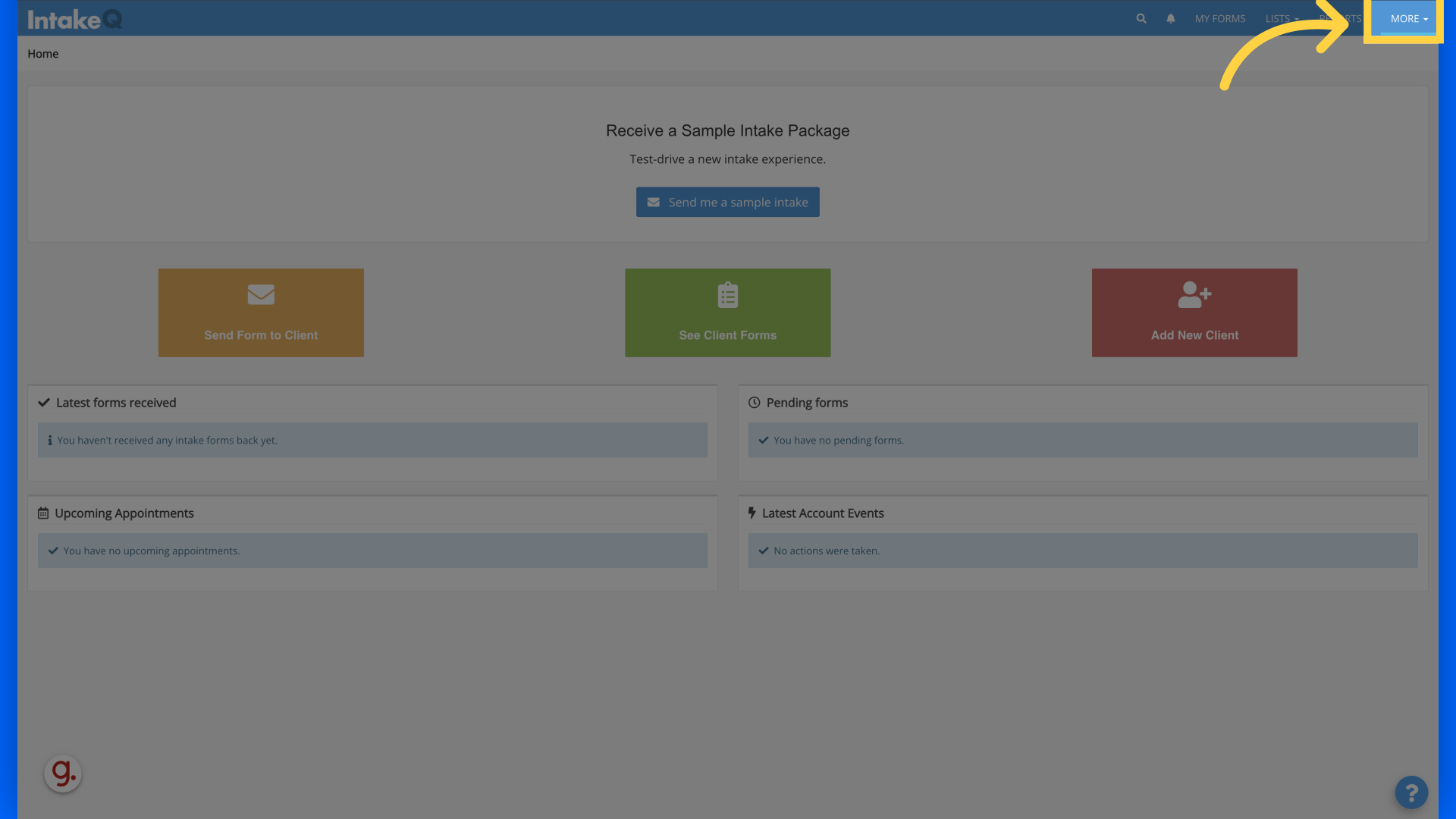1456x819 pixels.
Task: Click the lightning icon beside Latest Account Events
Action: click(752, 513)
